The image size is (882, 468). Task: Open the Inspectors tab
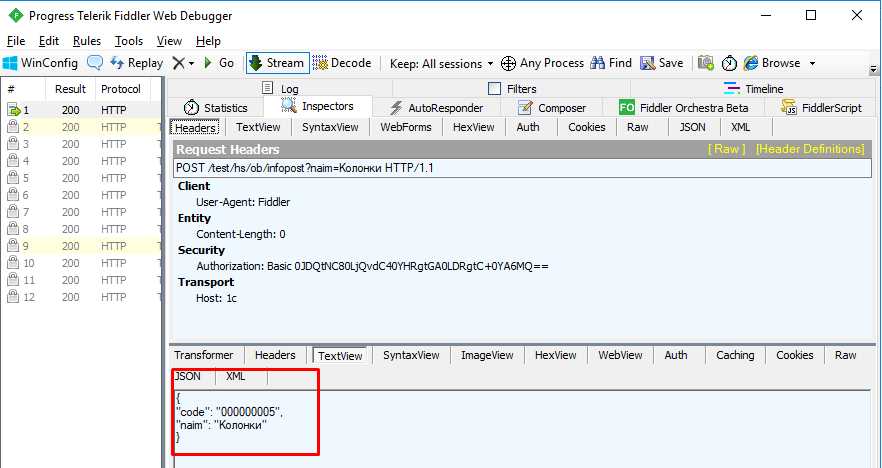(x=318, y=106)
